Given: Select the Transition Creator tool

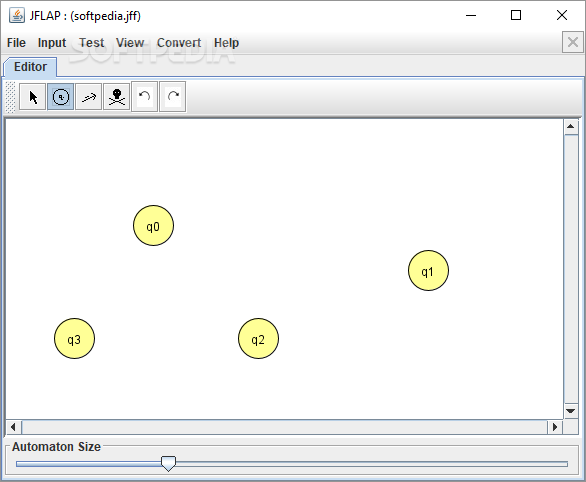Looking at the screenshot, I should (89, 97).
